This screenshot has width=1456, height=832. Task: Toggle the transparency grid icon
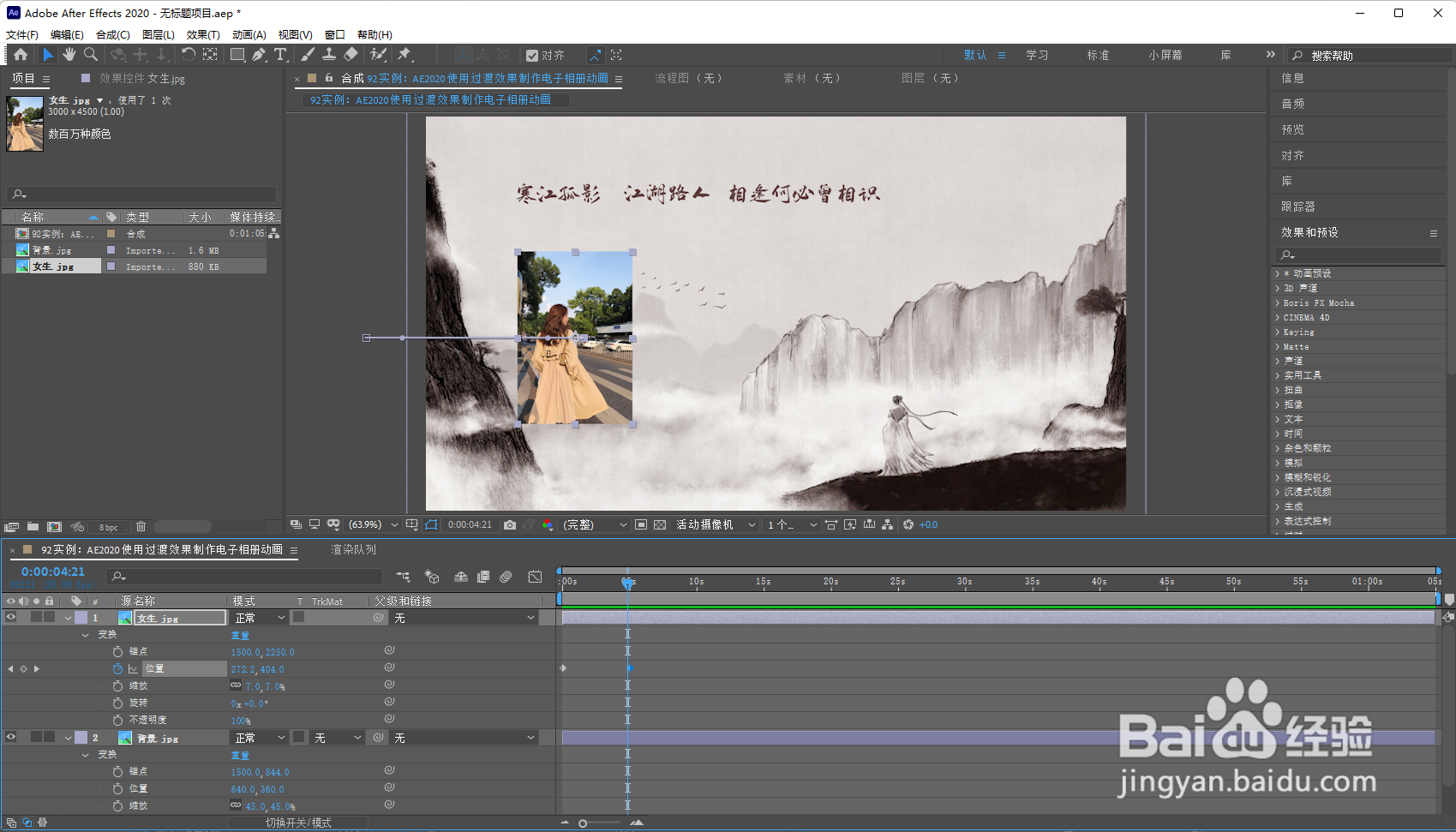pos(660,524)
